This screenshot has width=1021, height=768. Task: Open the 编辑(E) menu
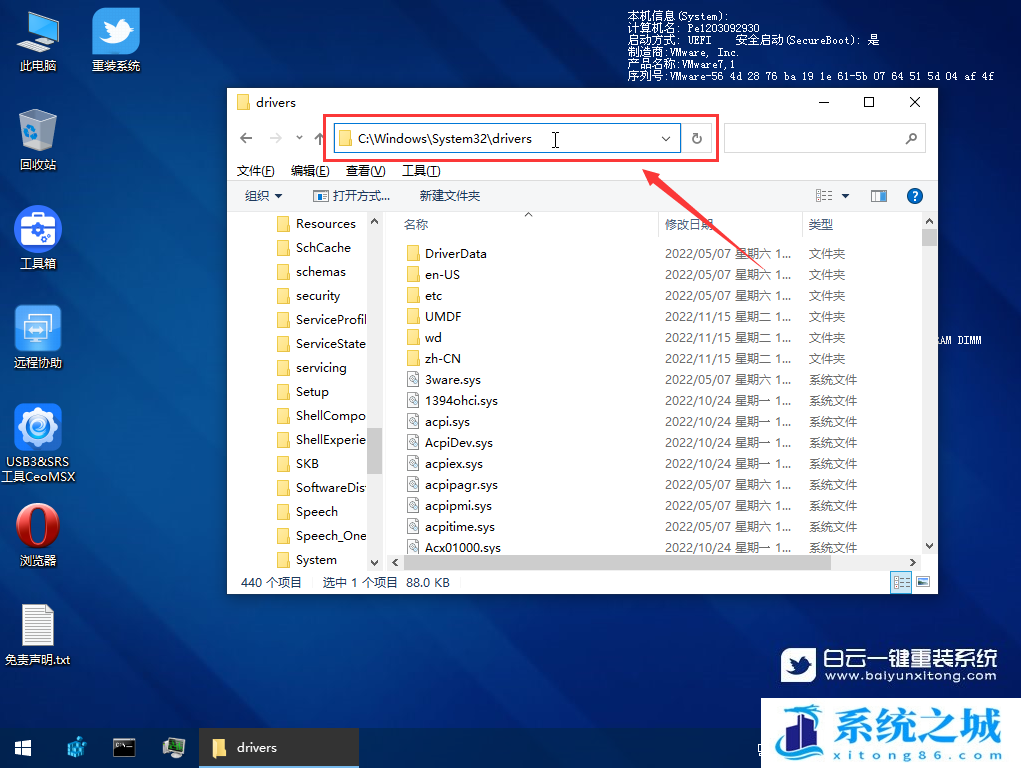(x=310, y=171)
